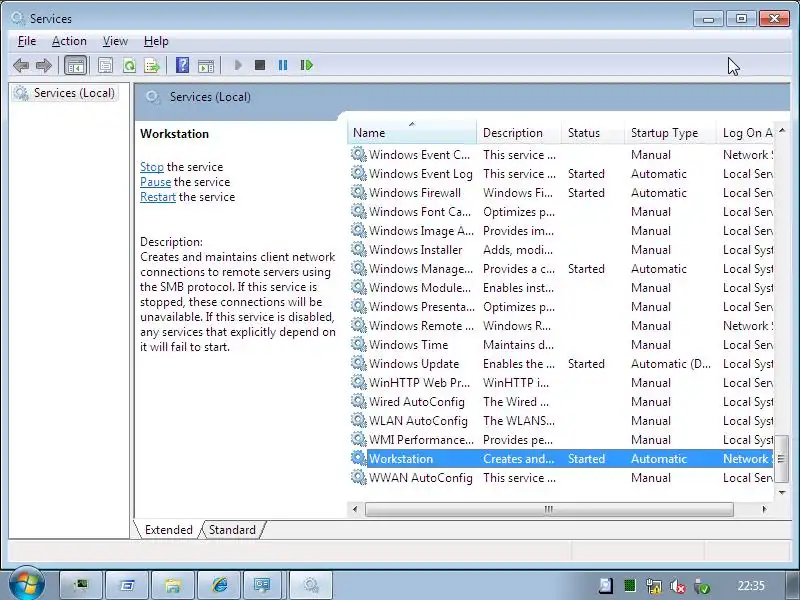Select the Windows Modules Installer service
Screen dimensions: 800x600
coord(561,288)
